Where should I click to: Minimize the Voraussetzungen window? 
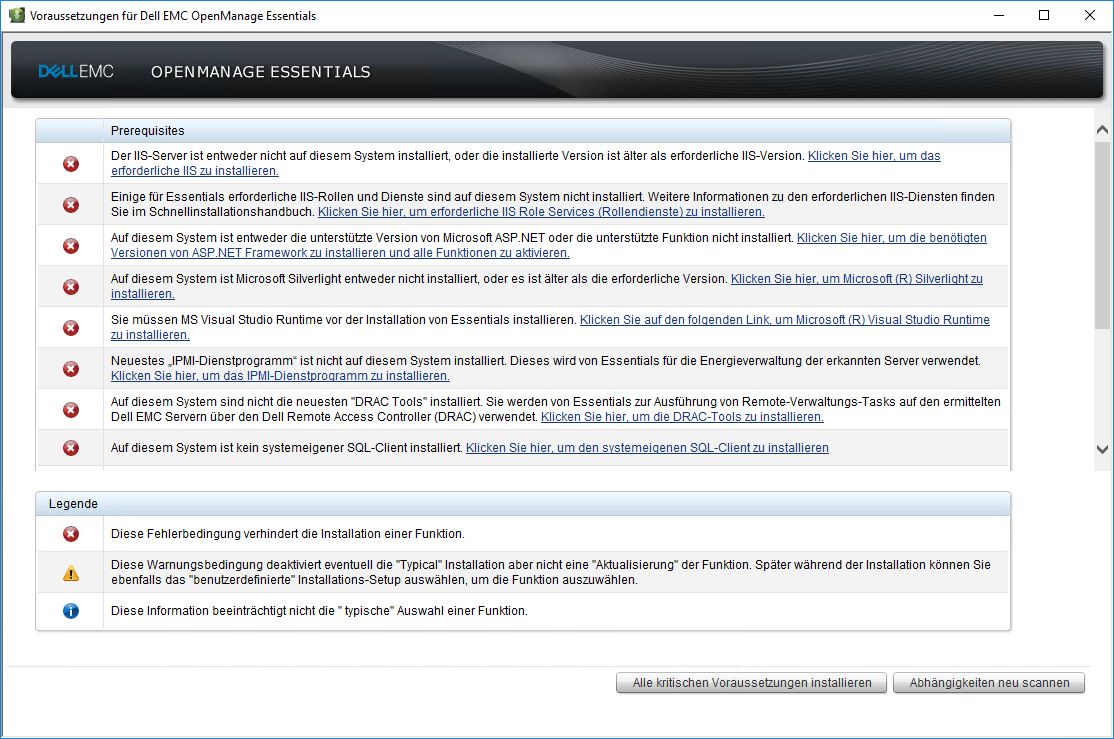tap(999, 15)
